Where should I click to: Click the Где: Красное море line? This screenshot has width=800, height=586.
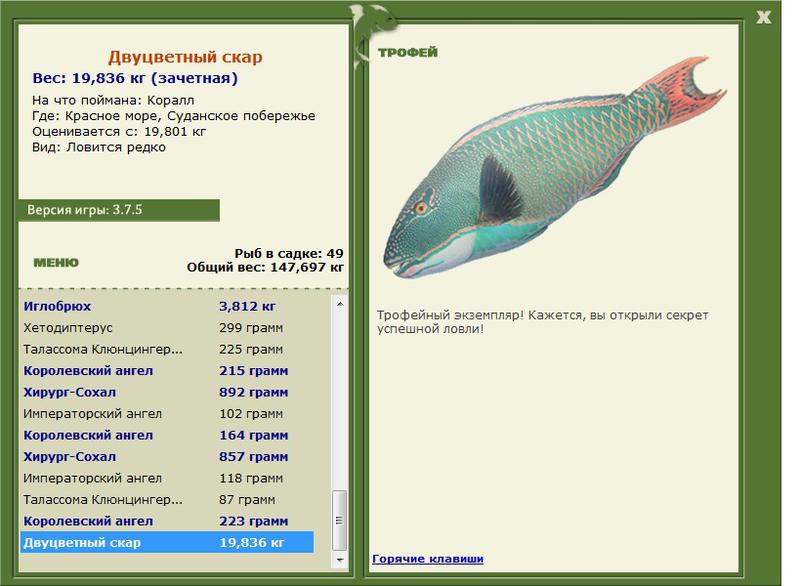[173, 116]
